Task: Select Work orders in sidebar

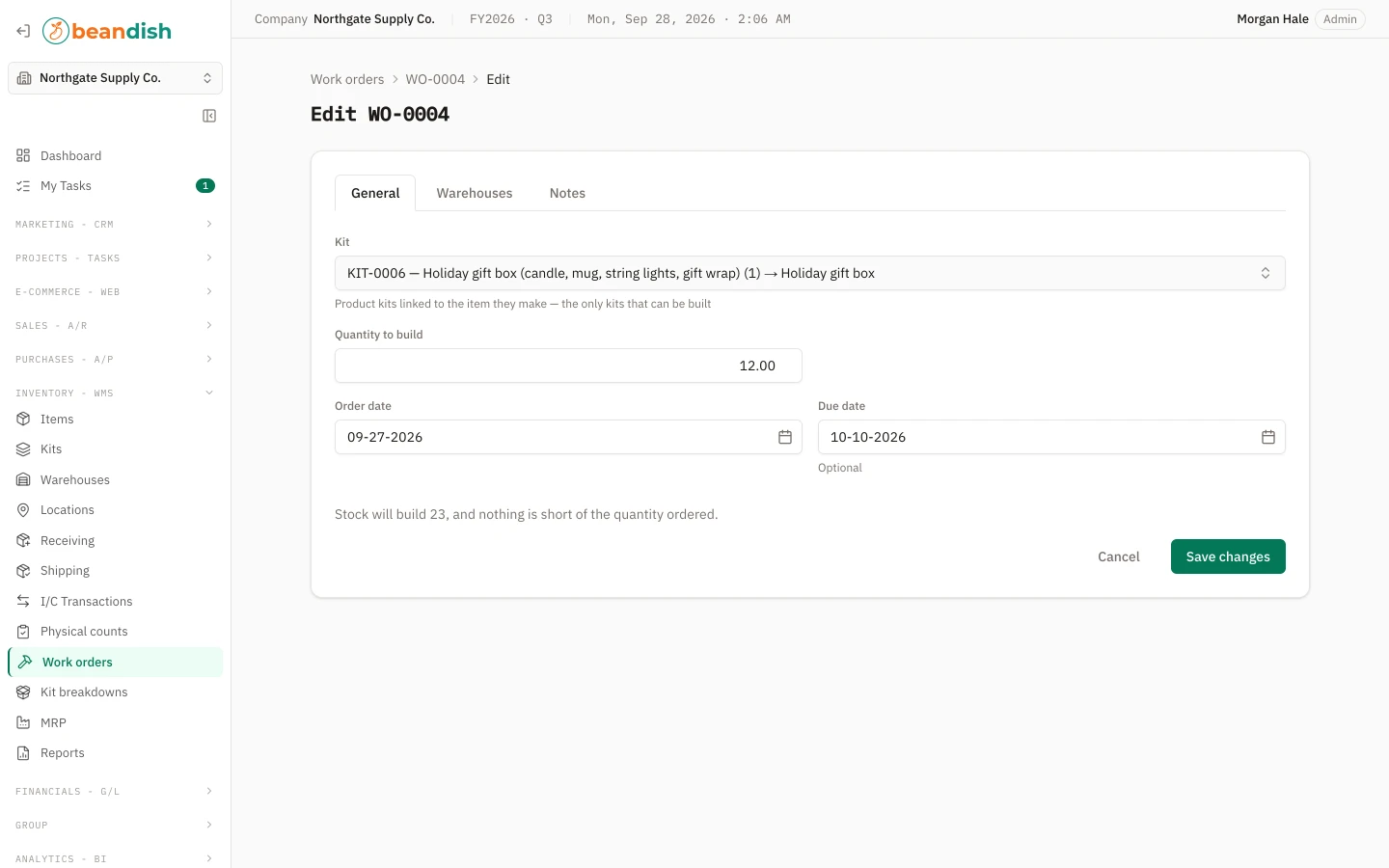Action: coord(115,663)
